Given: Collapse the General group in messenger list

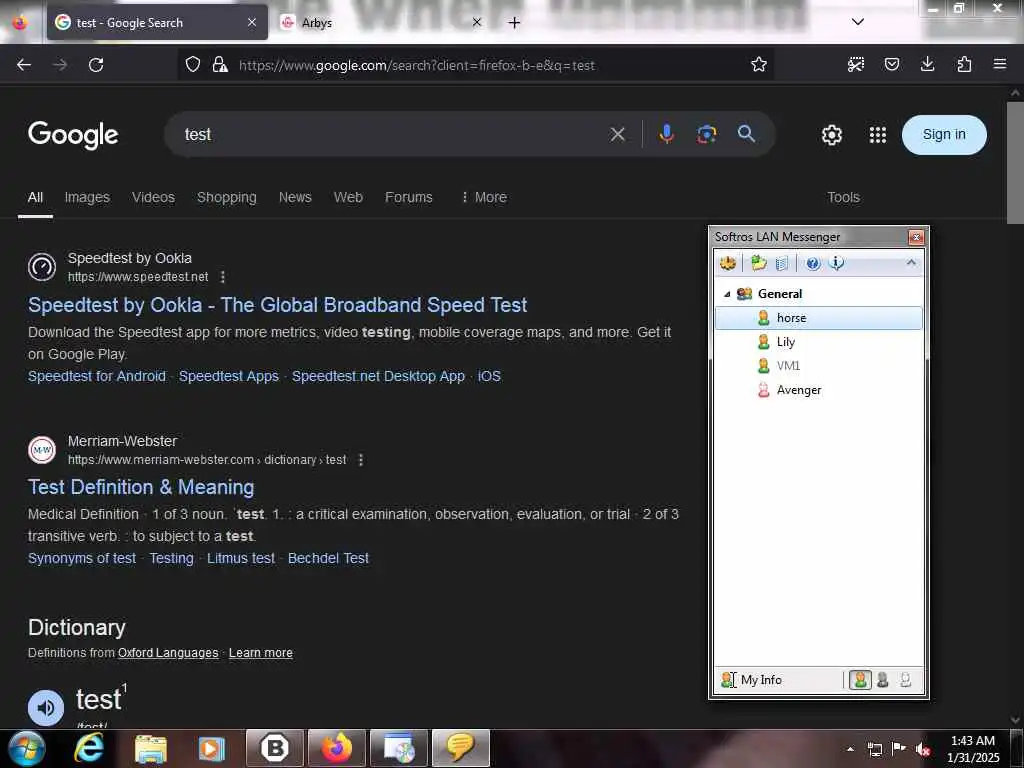Looking at the screenshot, I should pyautogui.click(x=727, y=294).
